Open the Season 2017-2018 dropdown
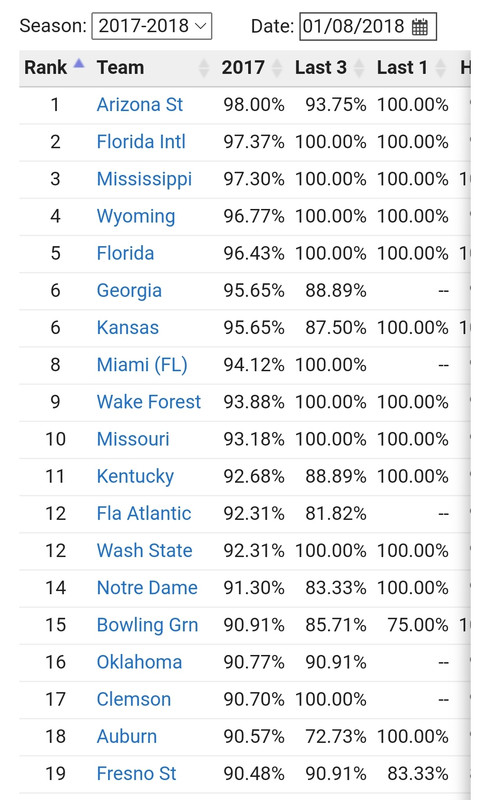 pyautogui.click(x=152, y=26)
